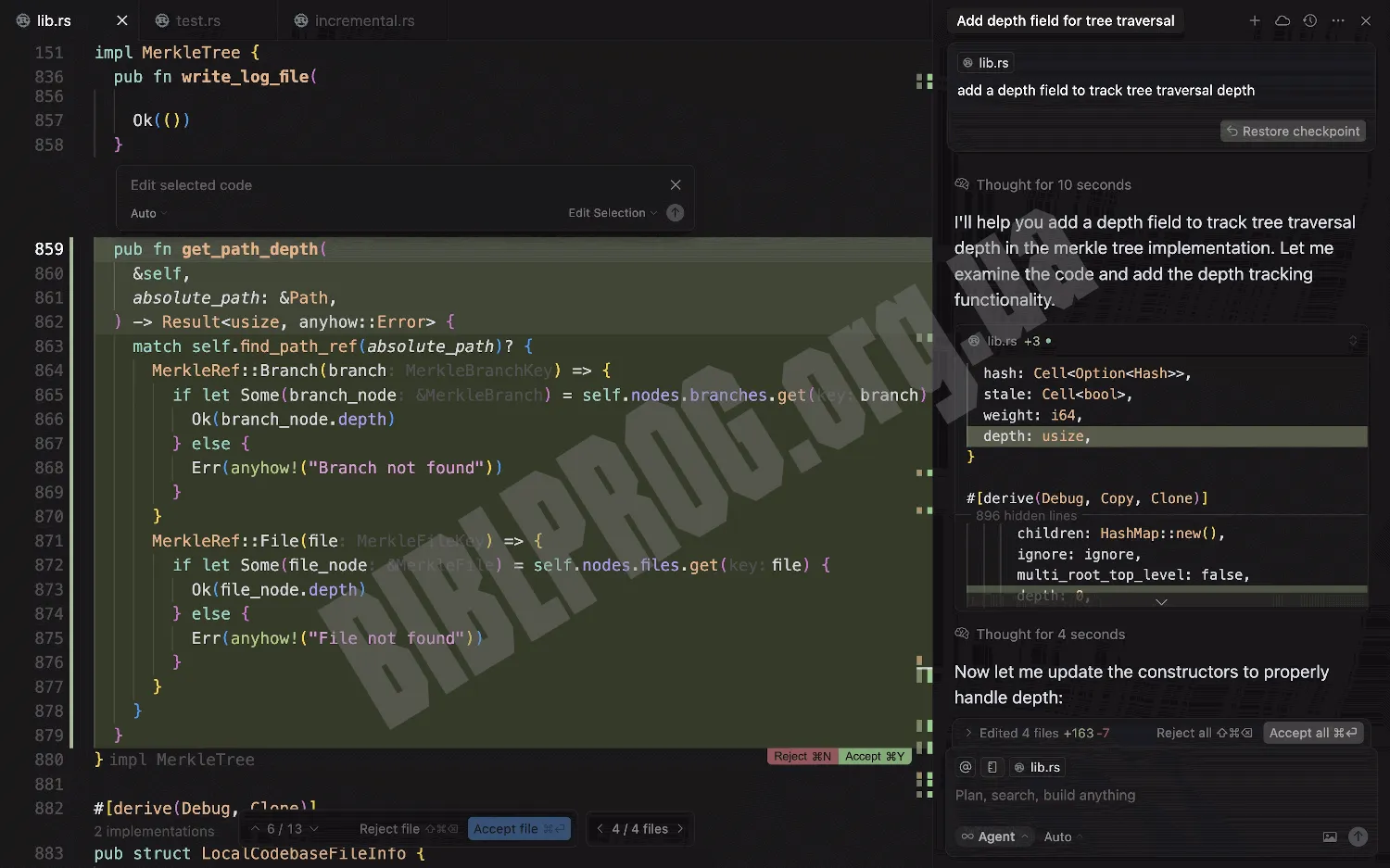Close the AI chat panel
Screen dimensions: 1390x868
1366,20
